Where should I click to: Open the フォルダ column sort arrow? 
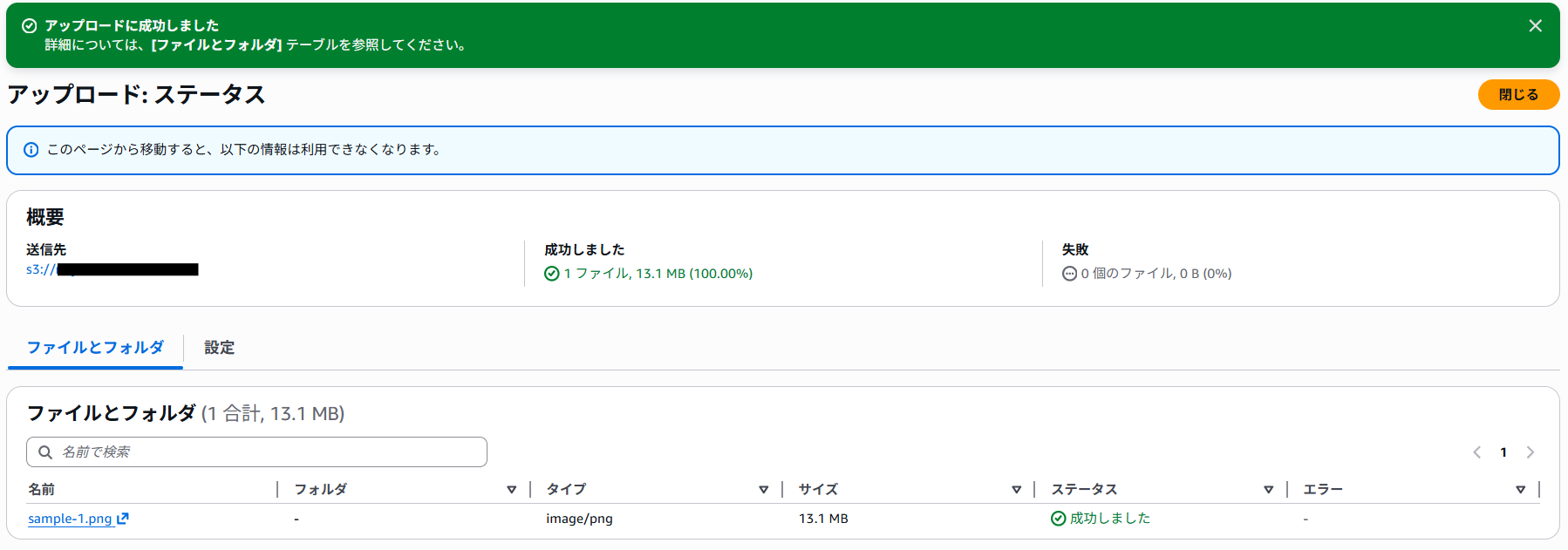tap(512, 490)
